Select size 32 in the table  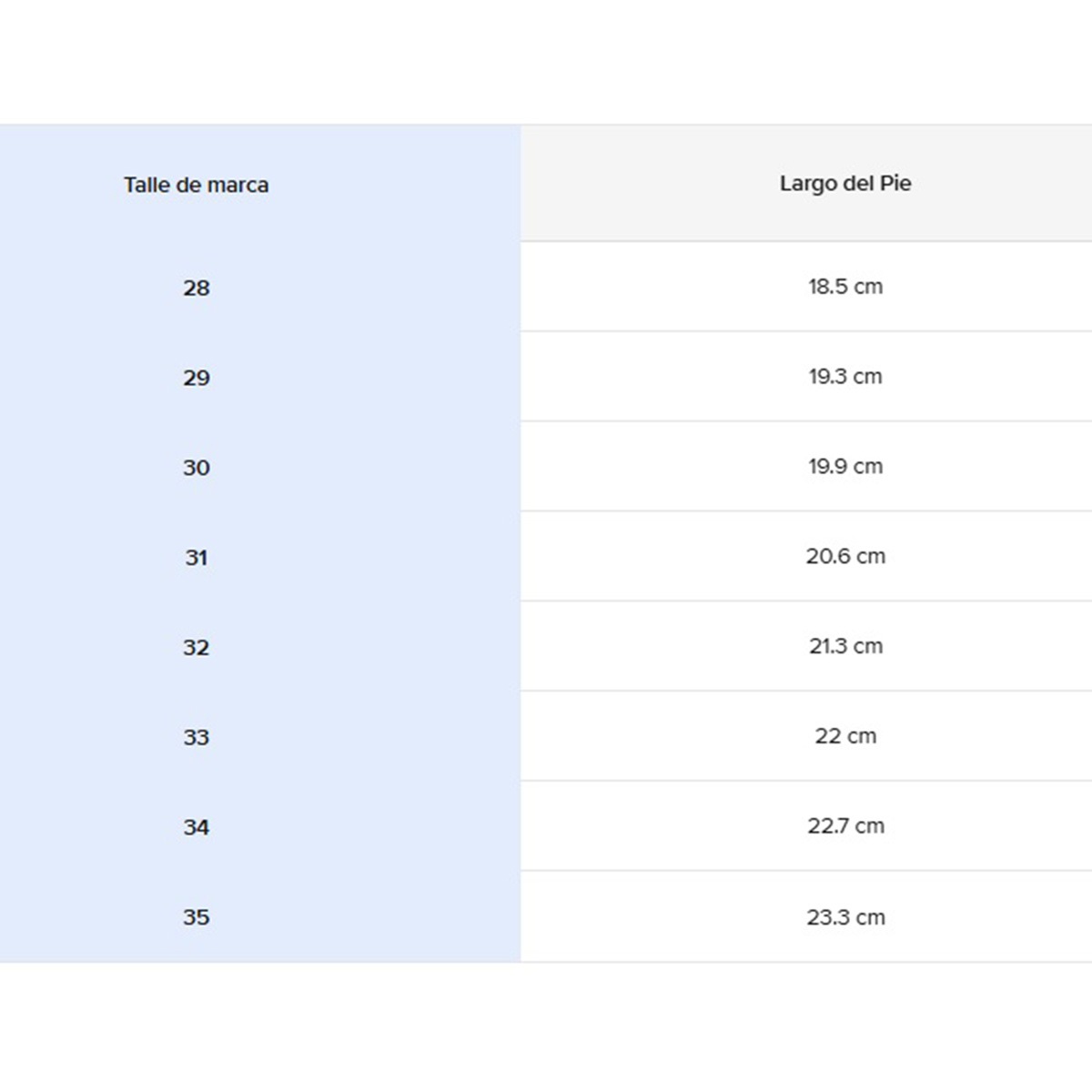tap(197, 647)
